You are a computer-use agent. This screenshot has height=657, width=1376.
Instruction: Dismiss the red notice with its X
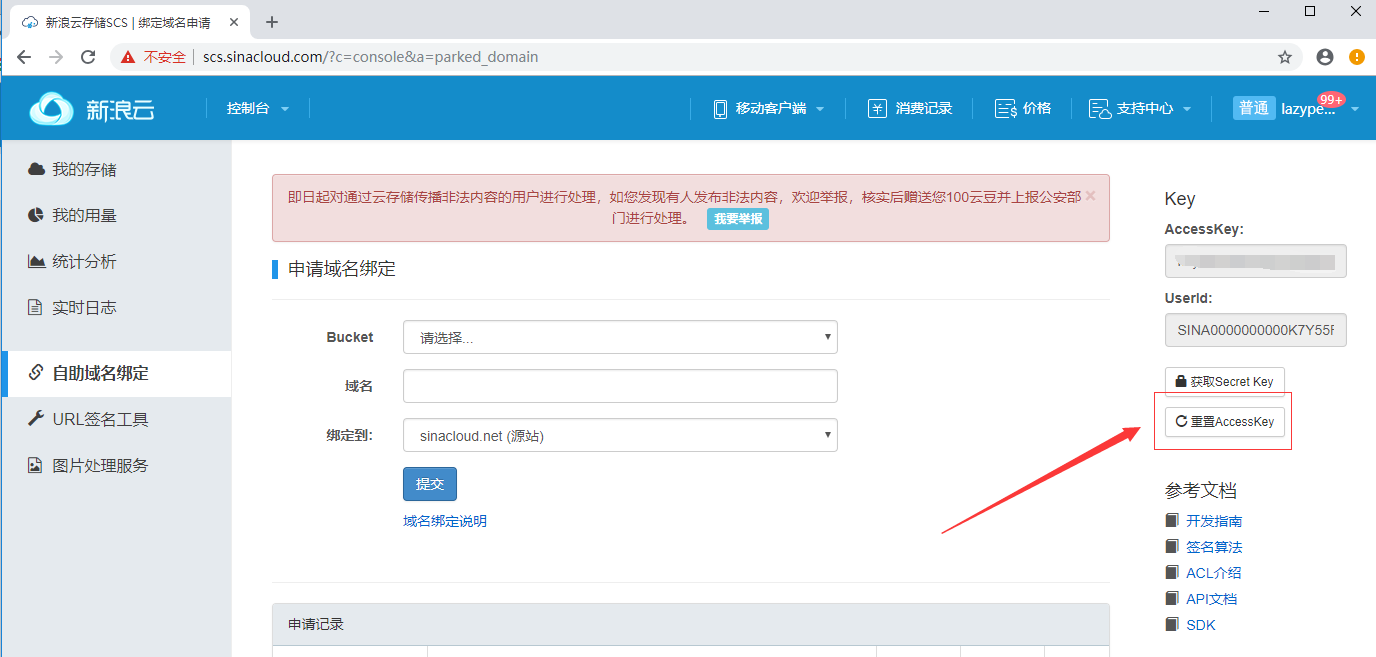[1090, 196]
